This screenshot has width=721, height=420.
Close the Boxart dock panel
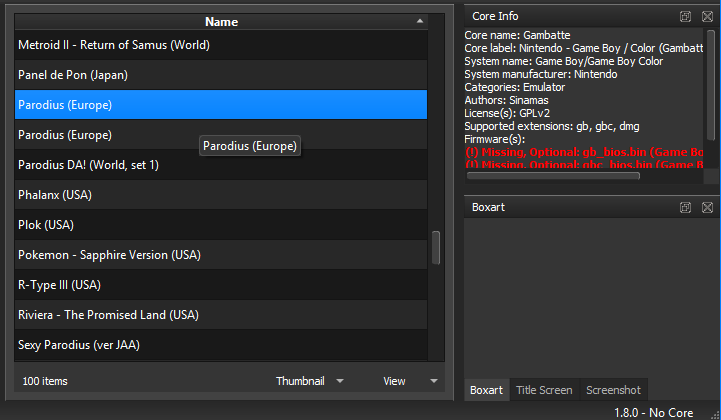coord(707,207)
